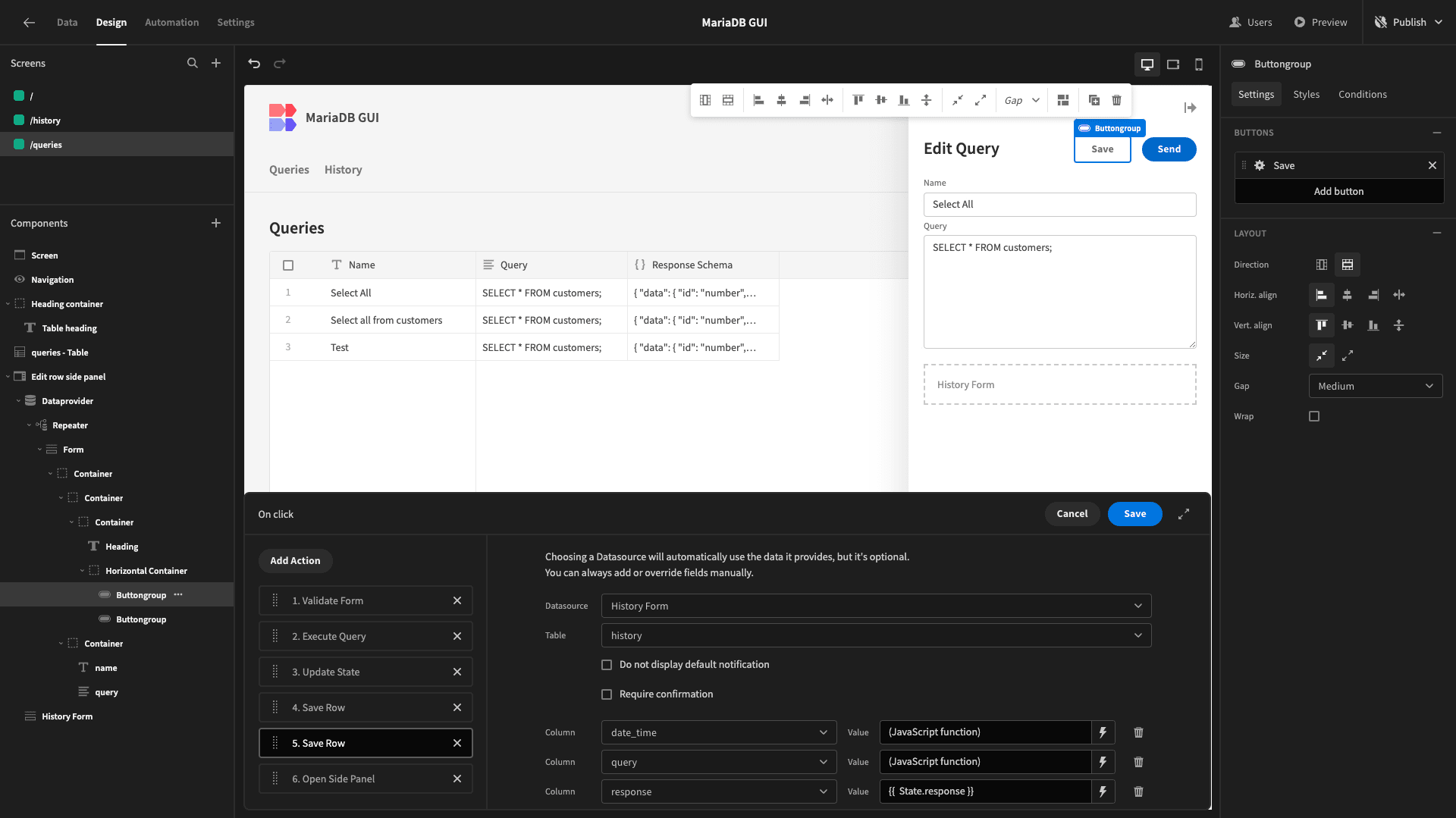
Task: Collapse the Buttons section minus icon
Action: 1436,133
